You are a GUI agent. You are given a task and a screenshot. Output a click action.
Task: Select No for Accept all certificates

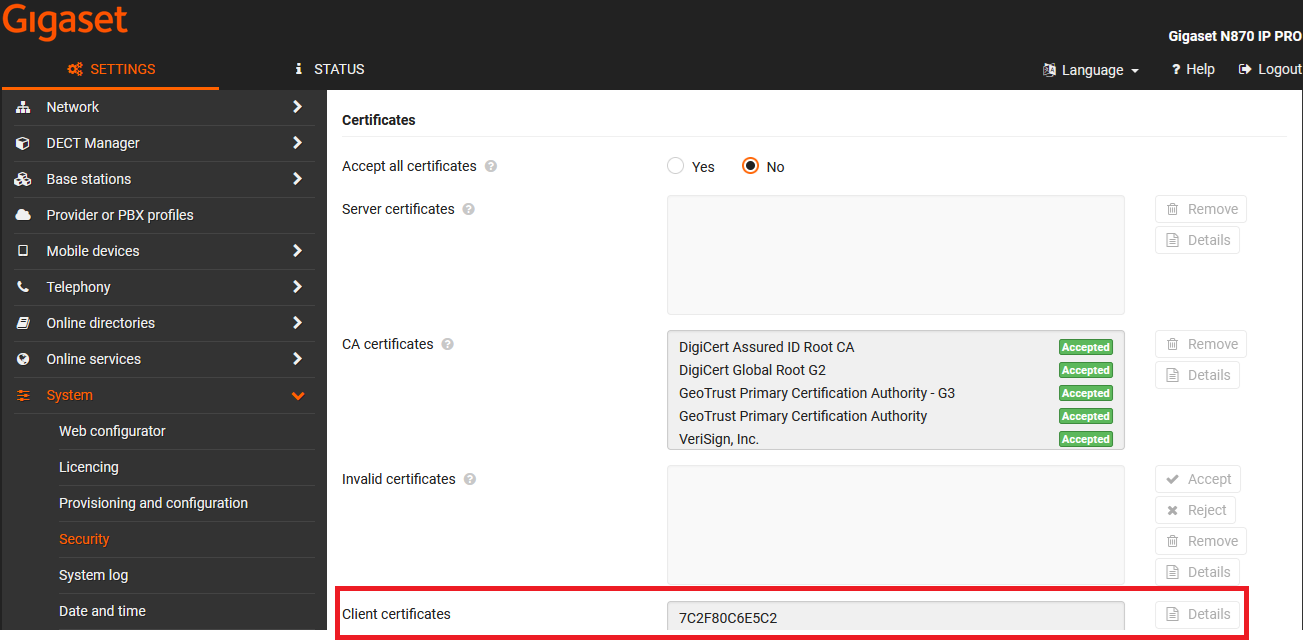[751, 166]
